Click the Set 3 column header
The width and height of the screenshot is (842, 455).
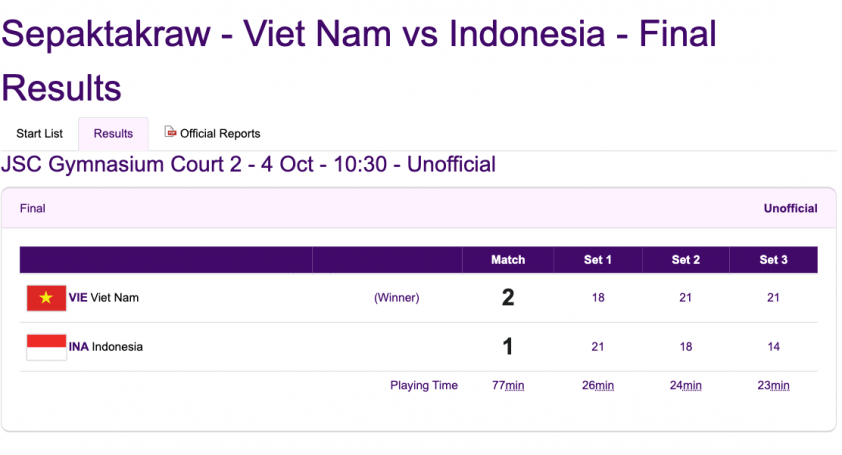pos(773,260)
